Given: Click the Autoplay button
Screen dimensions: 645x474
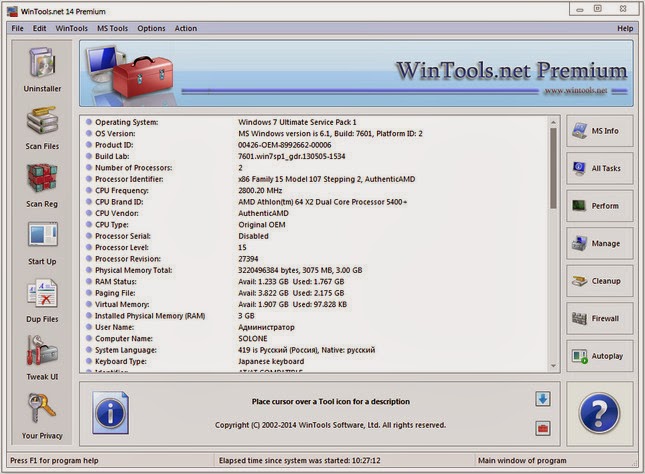Looking at the screenshot, I should 599,356.
